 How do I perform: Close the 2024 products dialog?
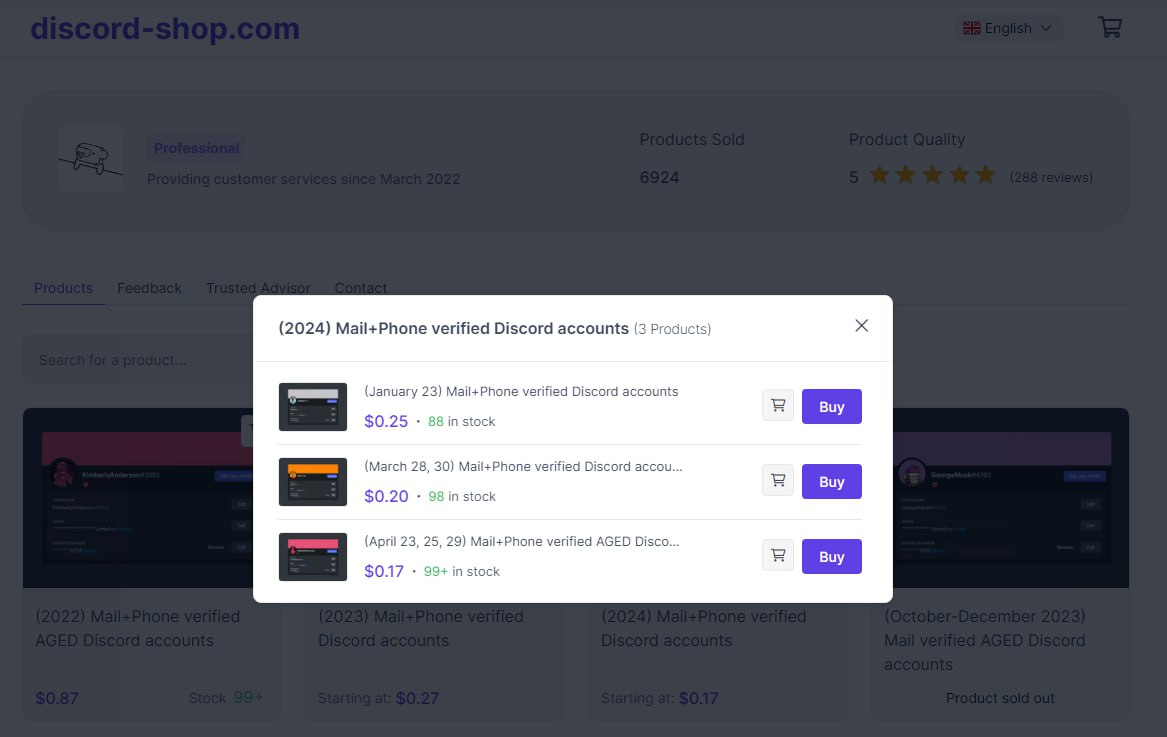861,325
